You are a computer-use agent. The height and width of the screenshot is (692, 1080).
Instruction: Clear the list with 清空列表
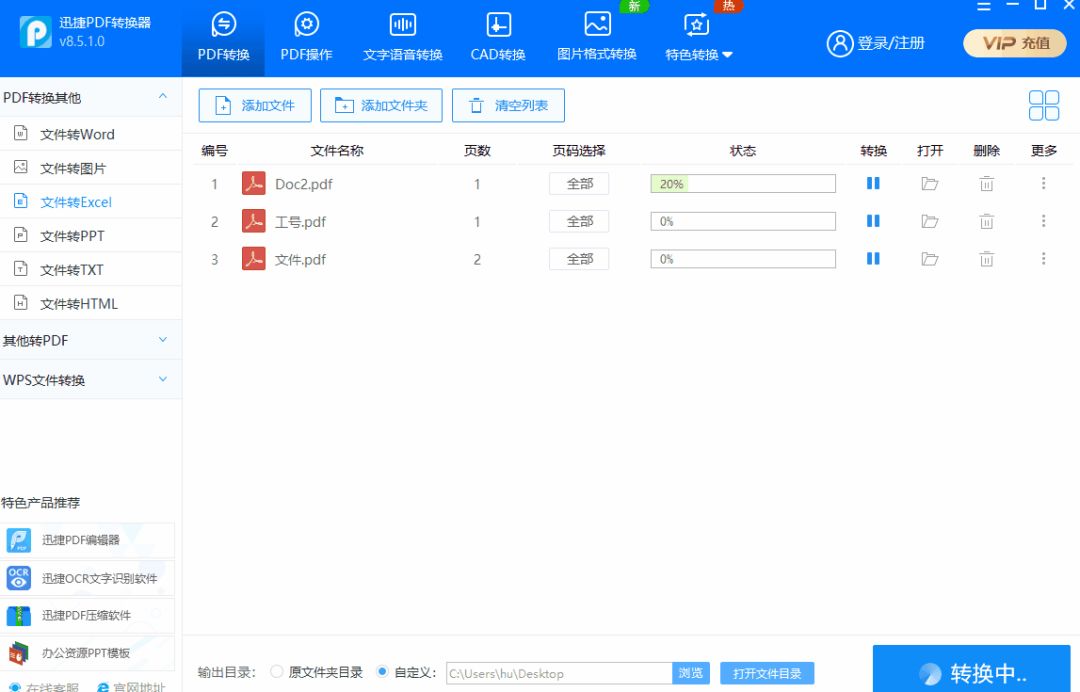508,105
